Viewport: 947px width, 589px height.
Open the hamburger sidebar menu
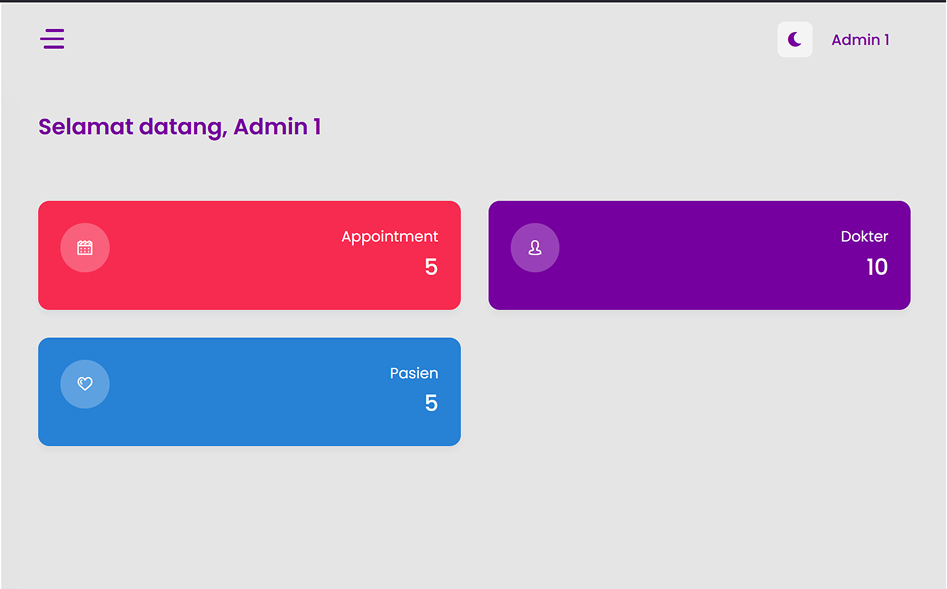pos(52,39)
